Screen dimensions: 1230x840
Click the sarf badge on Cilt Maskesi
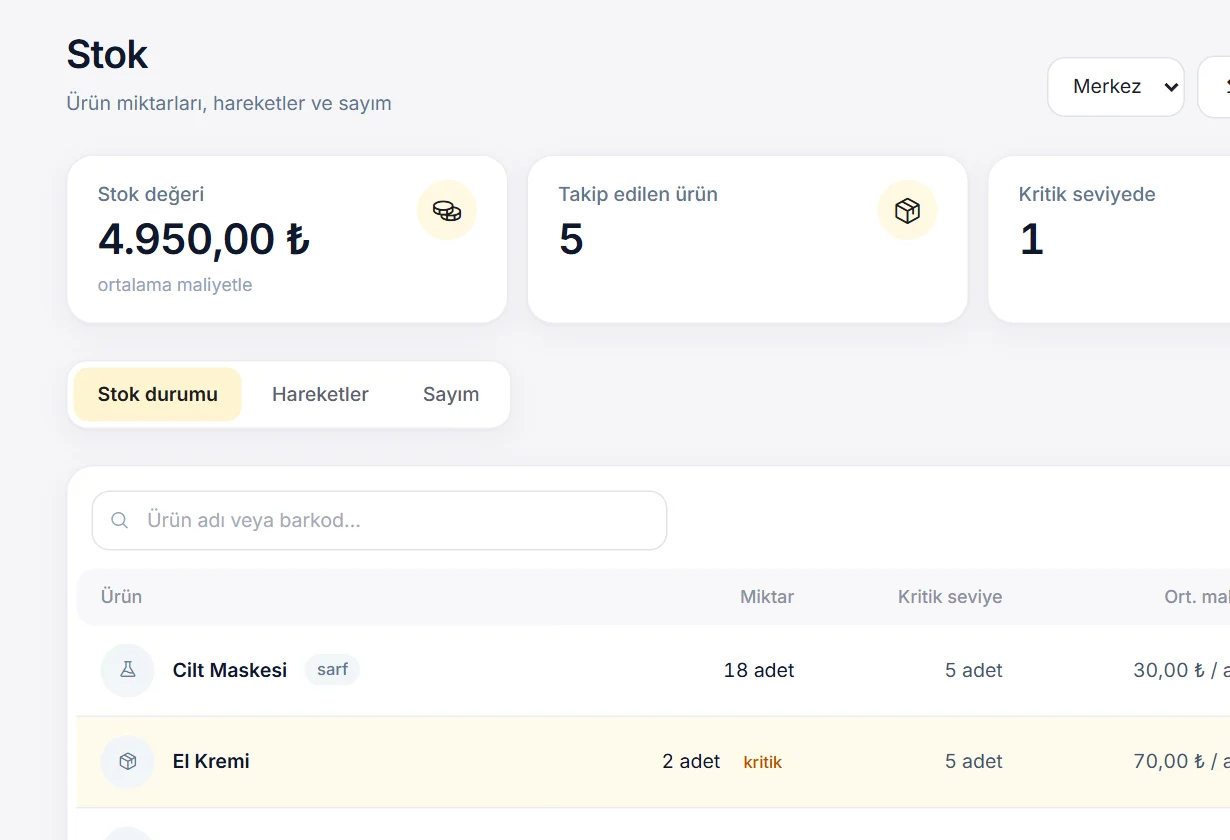tap(332, 669)
